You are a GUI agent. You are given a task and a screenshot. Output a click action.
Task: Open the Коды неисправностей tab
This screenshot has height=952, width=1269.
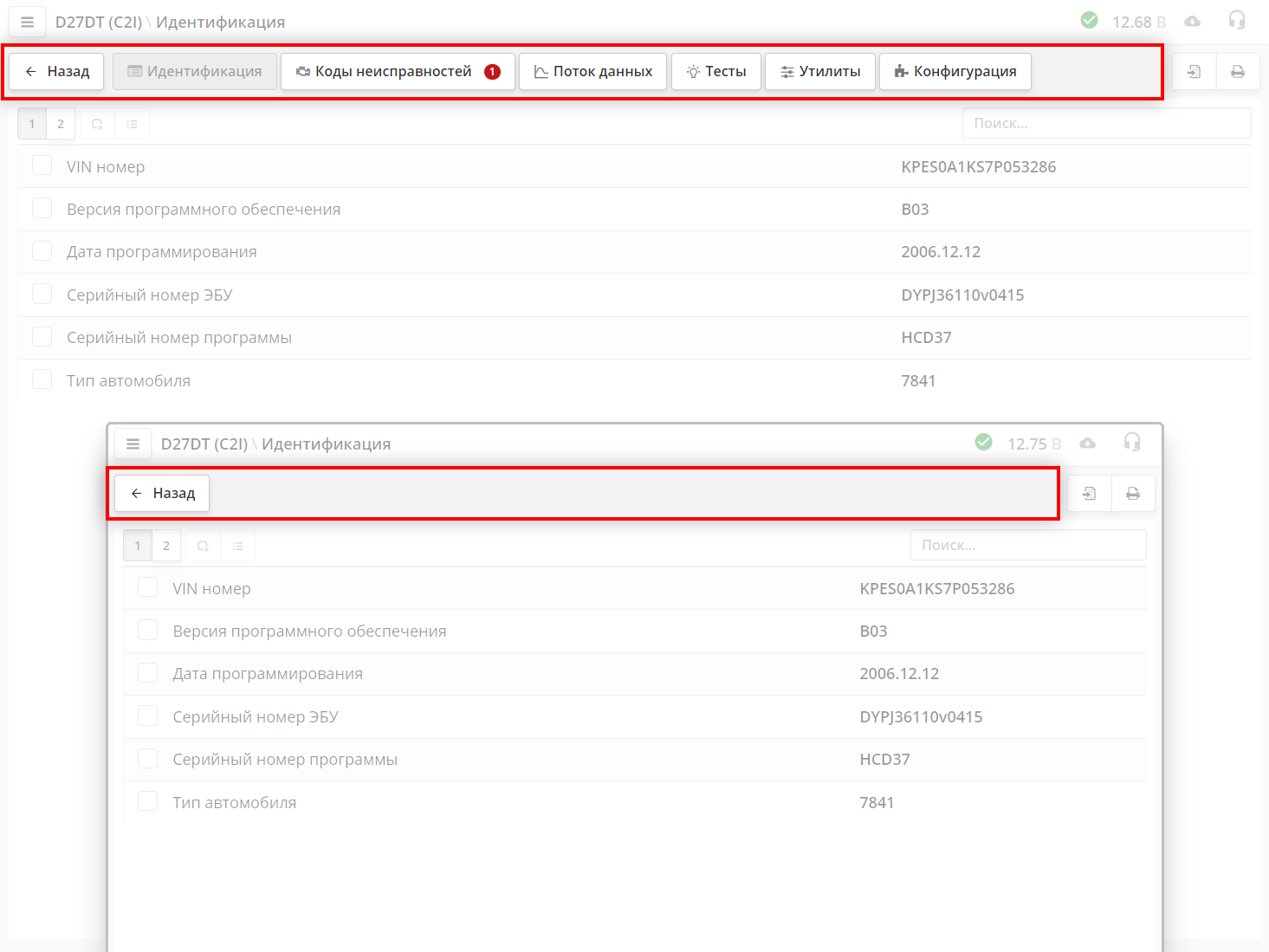(x=398, y=71)
